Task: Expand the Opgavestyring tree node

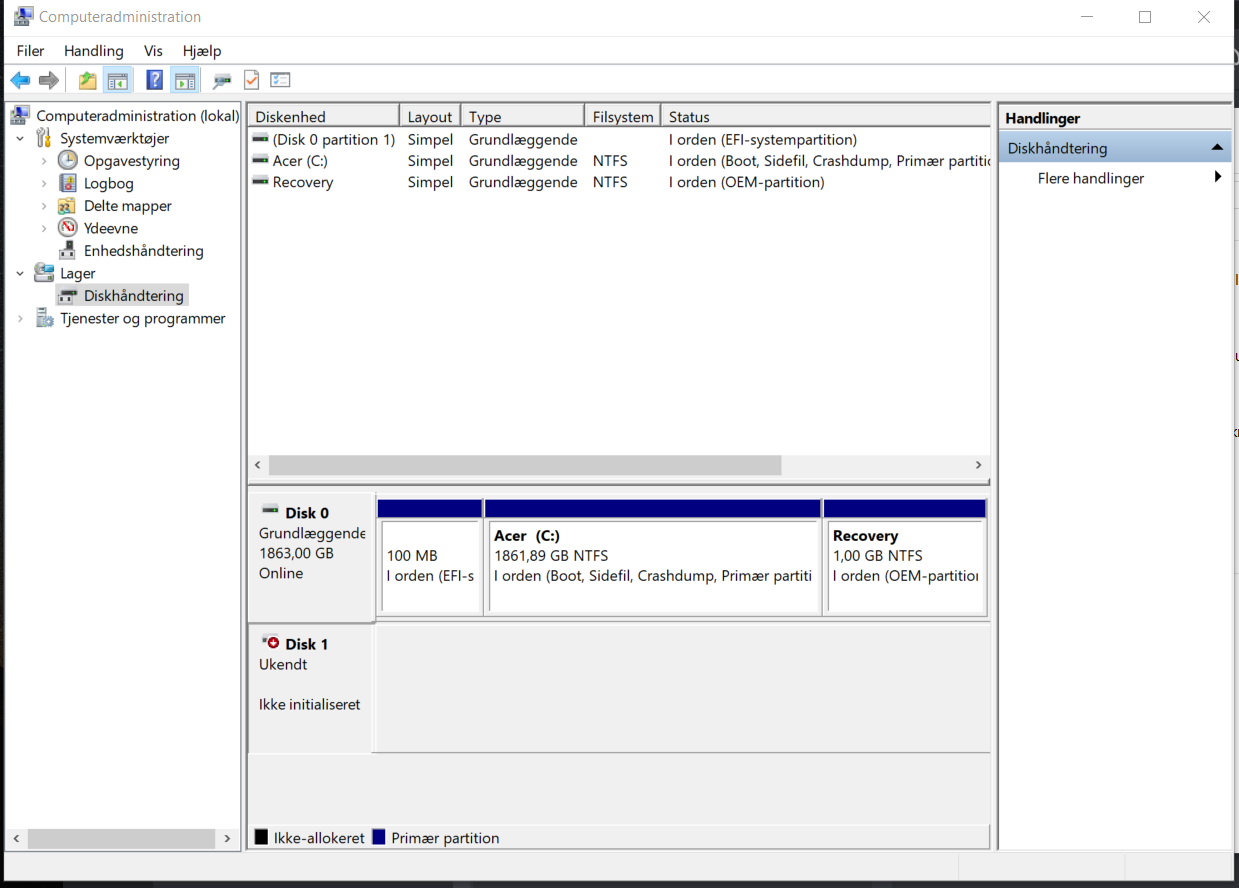Action: [x=44, y=161]
